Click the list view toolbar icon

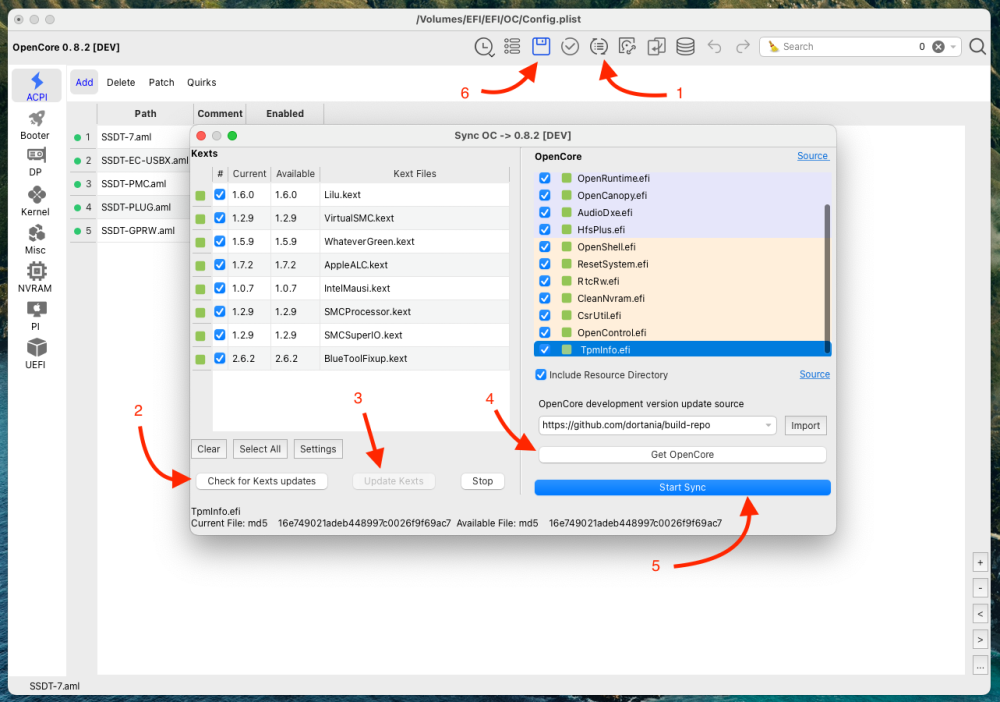(x=512, y=47)
